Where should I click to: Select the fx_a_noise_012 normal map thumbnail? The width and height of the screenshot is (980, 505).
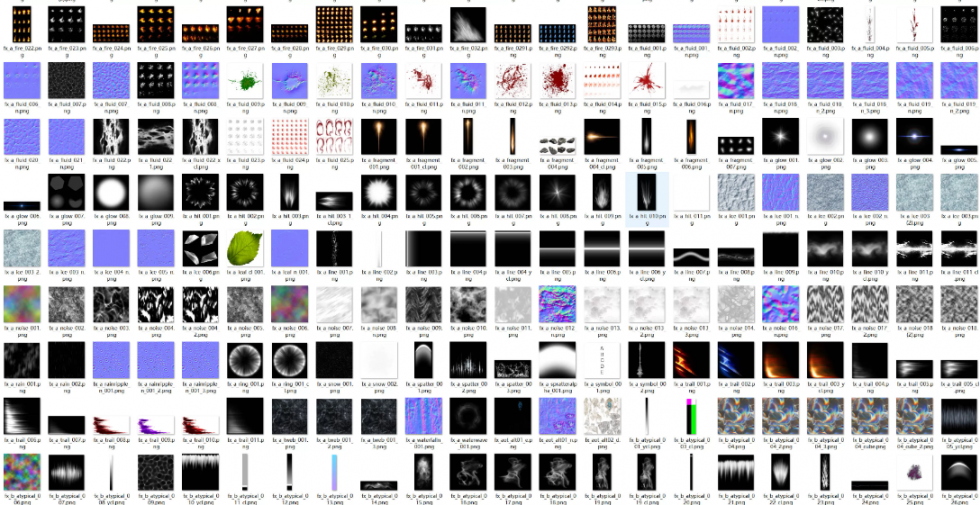pyautogui.click(x=558, y=304)
